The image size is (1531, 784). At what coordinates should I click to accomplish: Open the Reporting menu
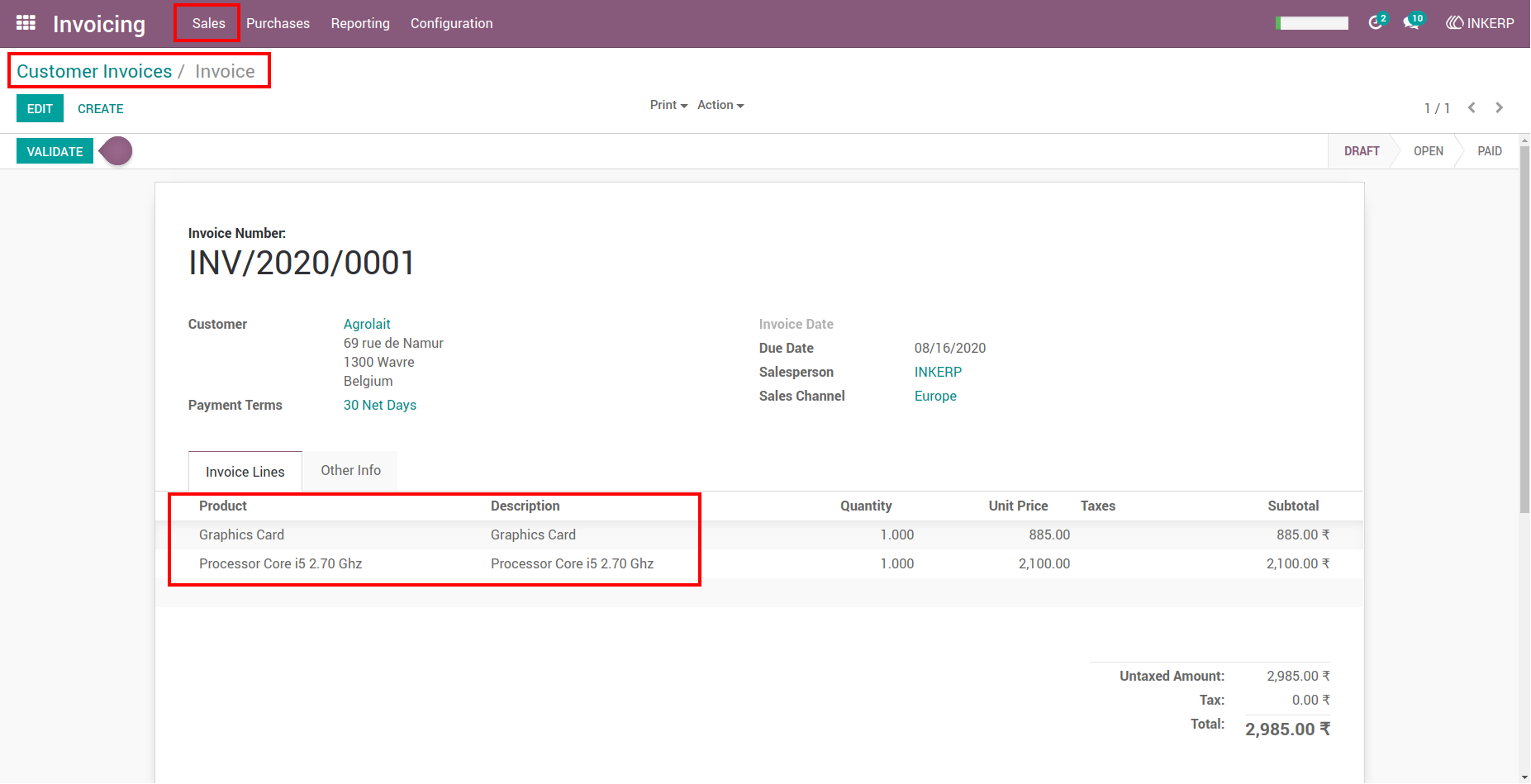[x=360, y=23]
